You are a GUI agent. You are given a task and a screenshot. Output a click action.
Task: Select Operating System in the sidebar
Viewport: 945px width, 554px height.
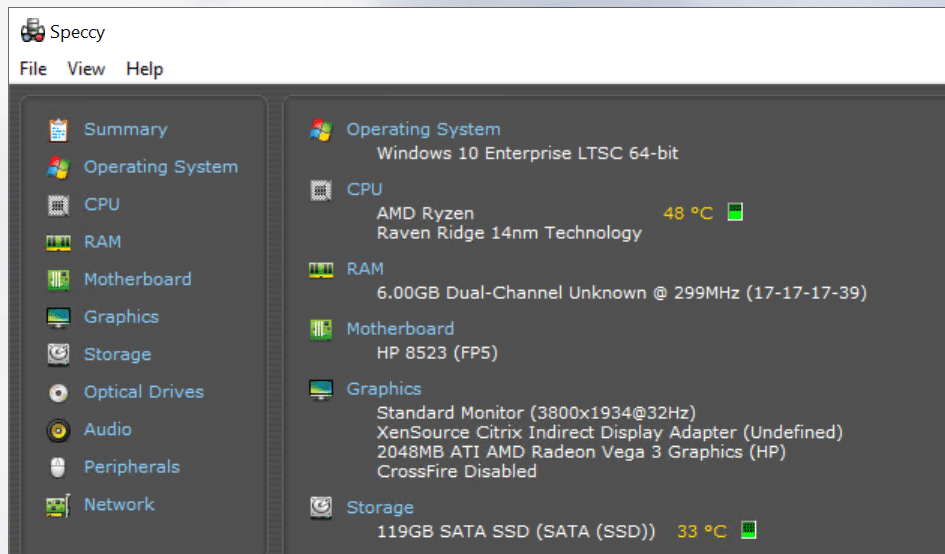pyautogui.click(x=160, y=167)
